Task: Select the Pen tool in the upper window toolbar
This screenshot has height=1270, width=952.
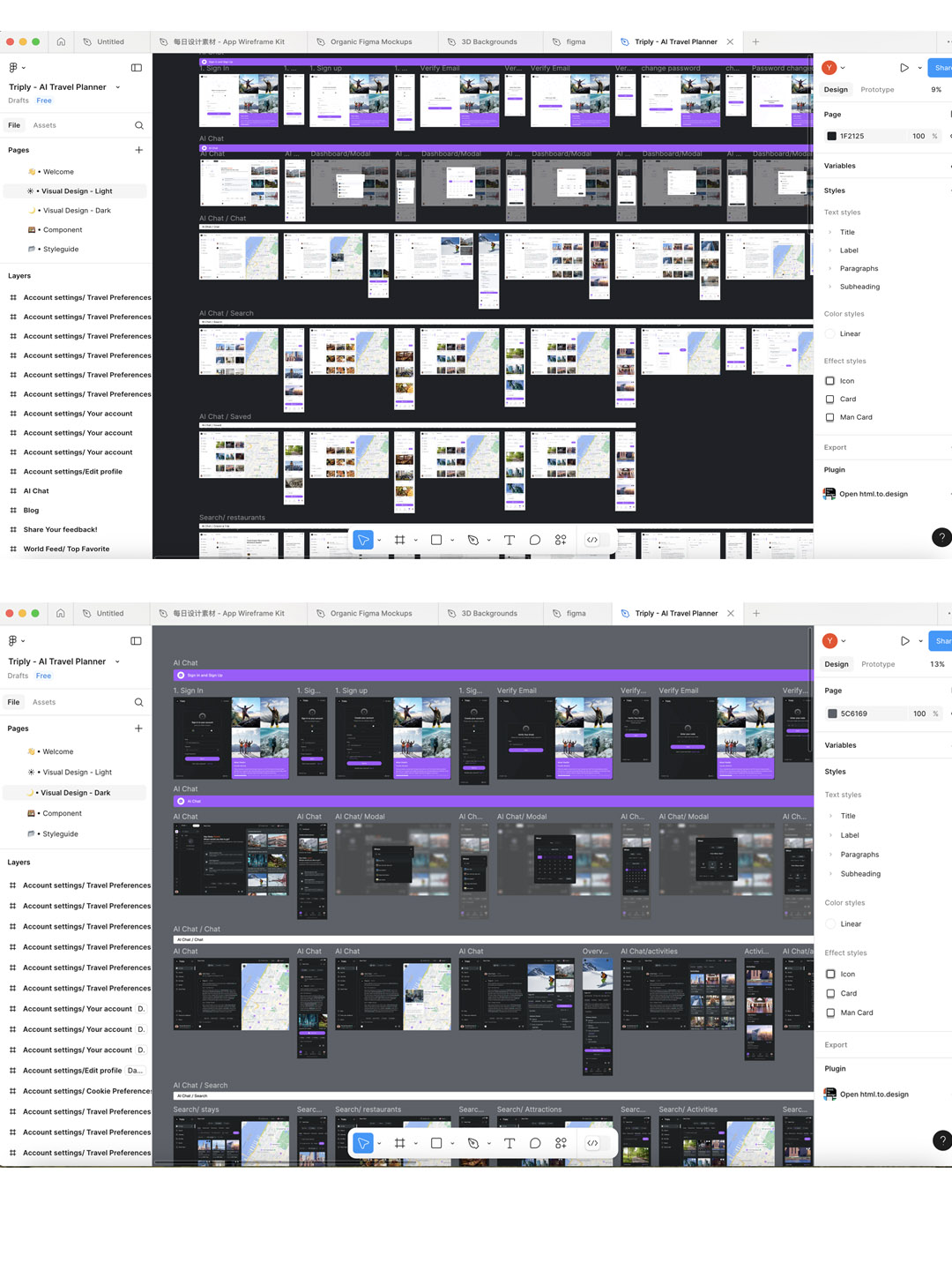Action: (x=473, y=540)
